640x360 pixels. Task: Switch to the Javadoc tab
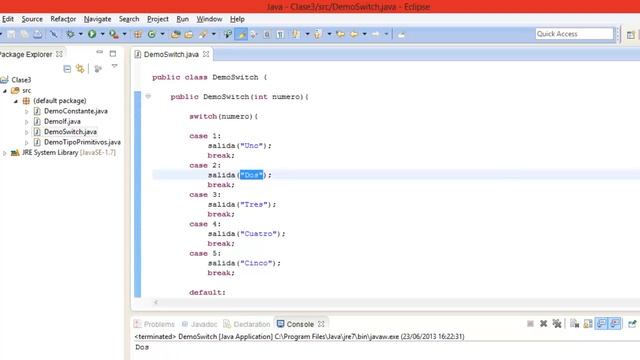pyautogui.click(x=199, y=324)
